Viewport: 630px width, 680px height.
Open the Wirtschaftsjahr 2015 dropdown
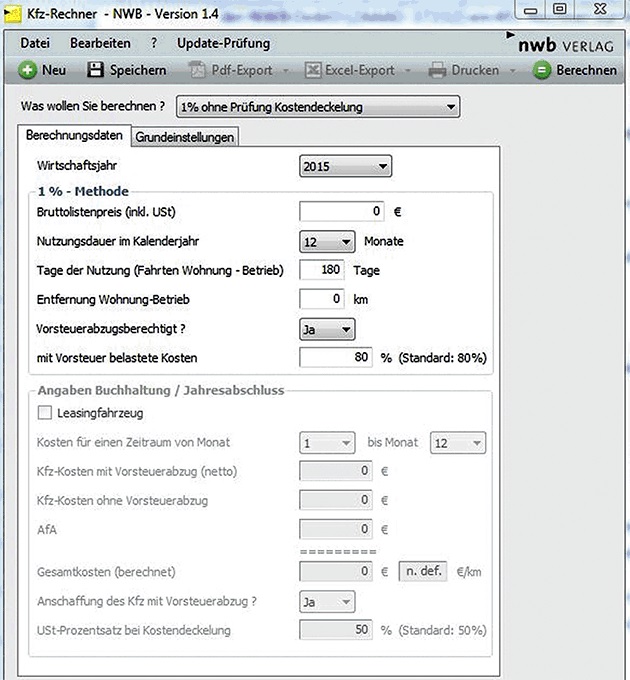tap(345, 167)
